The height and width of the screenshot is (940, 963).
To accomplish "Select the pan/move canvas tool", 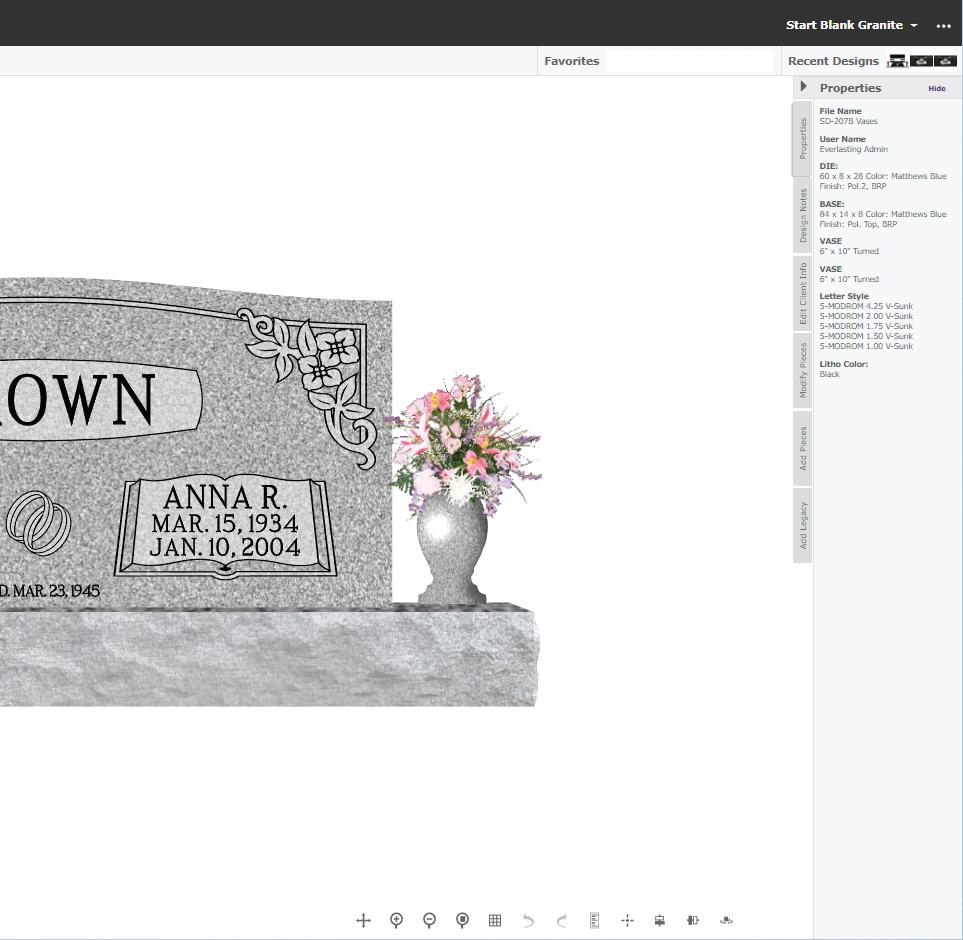I will [x=364, y=920].
